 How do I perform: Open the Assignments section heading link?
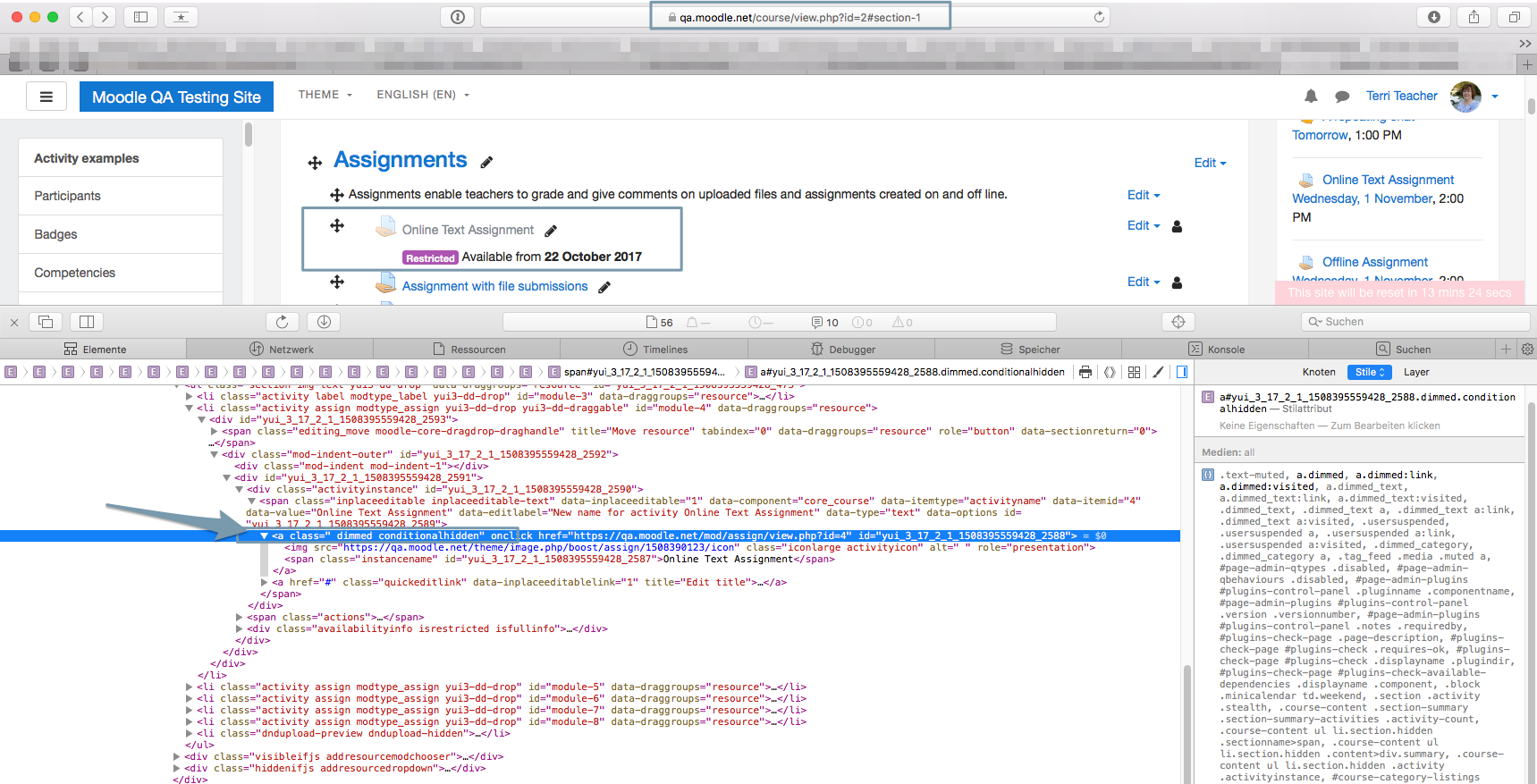coord(400,160)
